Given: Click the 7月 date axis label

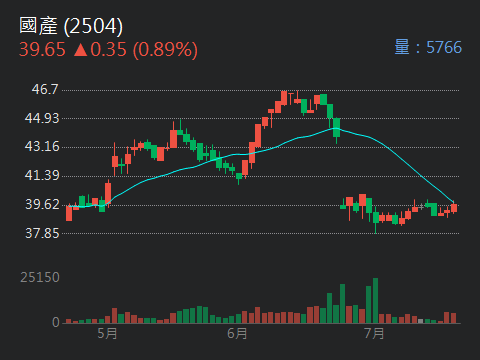Looking at the screenshot, I should 374,334.
